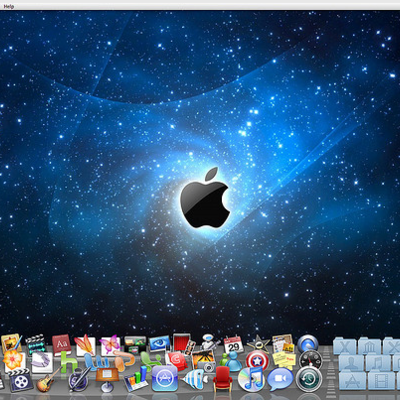Open the iCal calendar showing 29

point(233,345)
